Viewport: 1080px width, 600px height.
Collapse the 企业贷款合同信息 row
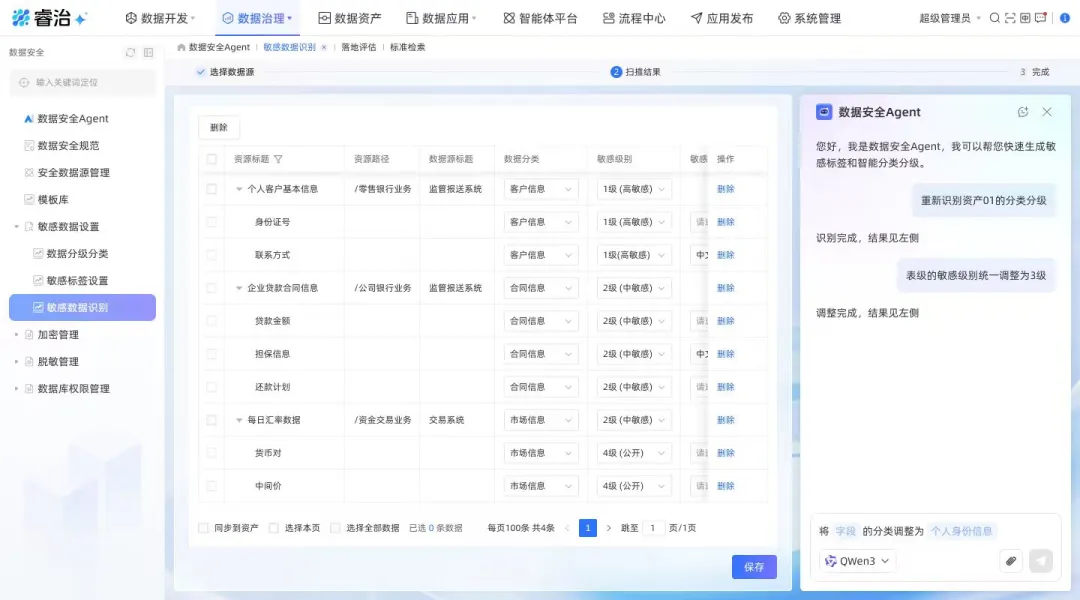pyautogui.click(x=239, y=288)
